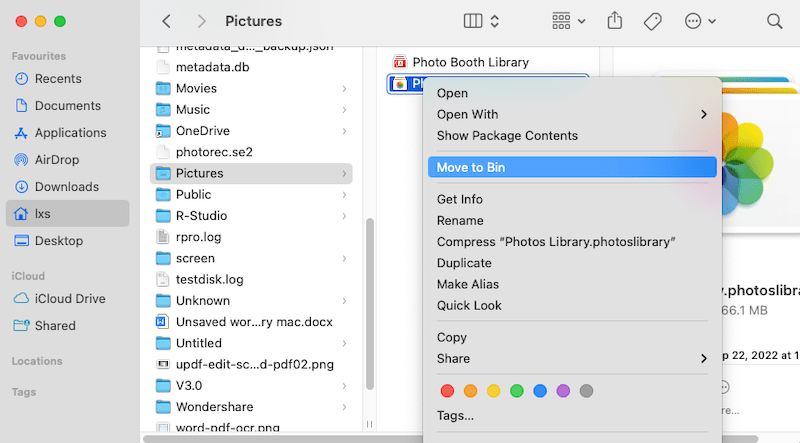Expand the Movies folder chevron
The height and width of the screenshot is (443, 800).
coord(344,88)
